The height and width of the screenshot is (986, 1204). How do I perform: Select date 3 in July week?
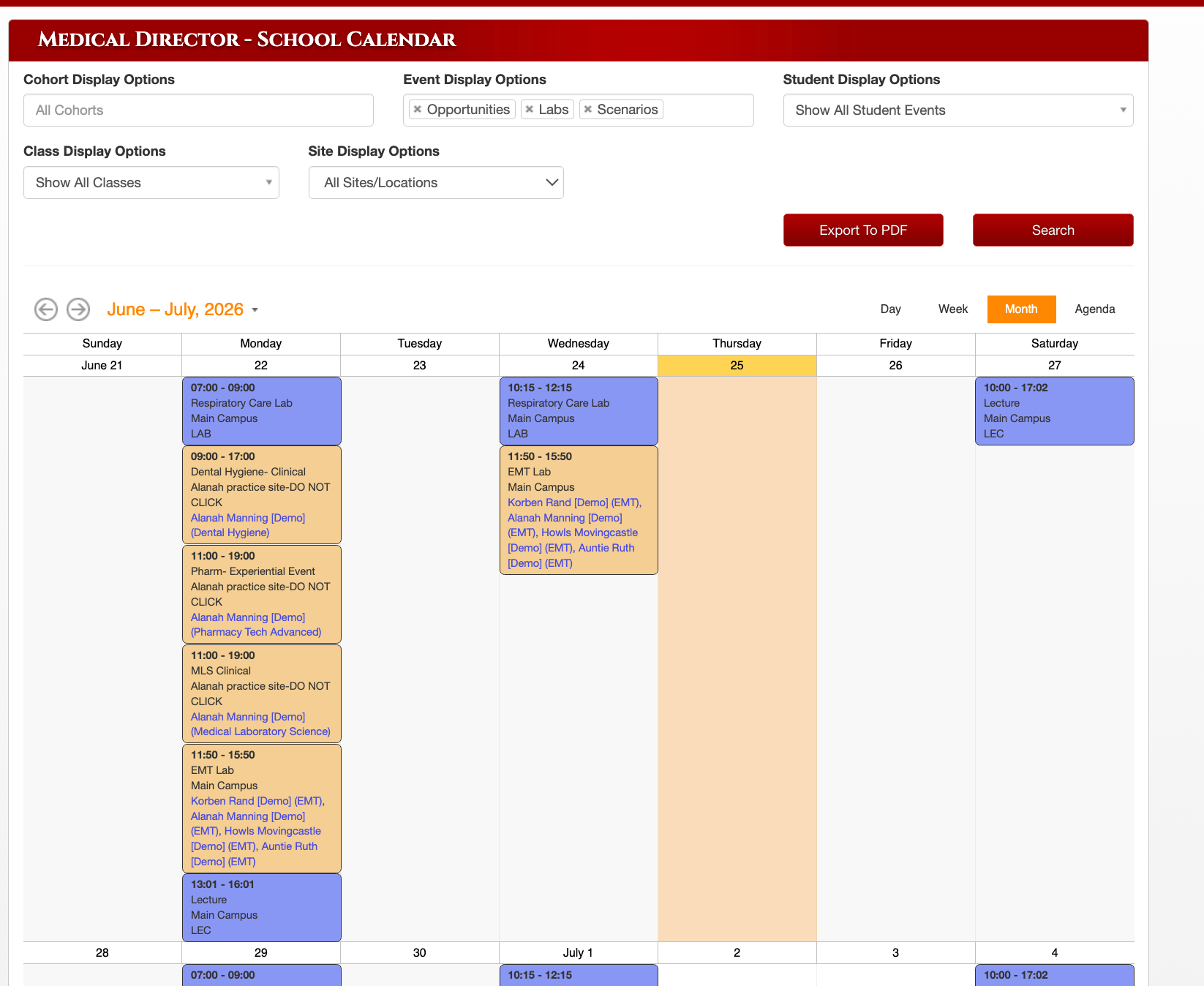coord(896,953)
